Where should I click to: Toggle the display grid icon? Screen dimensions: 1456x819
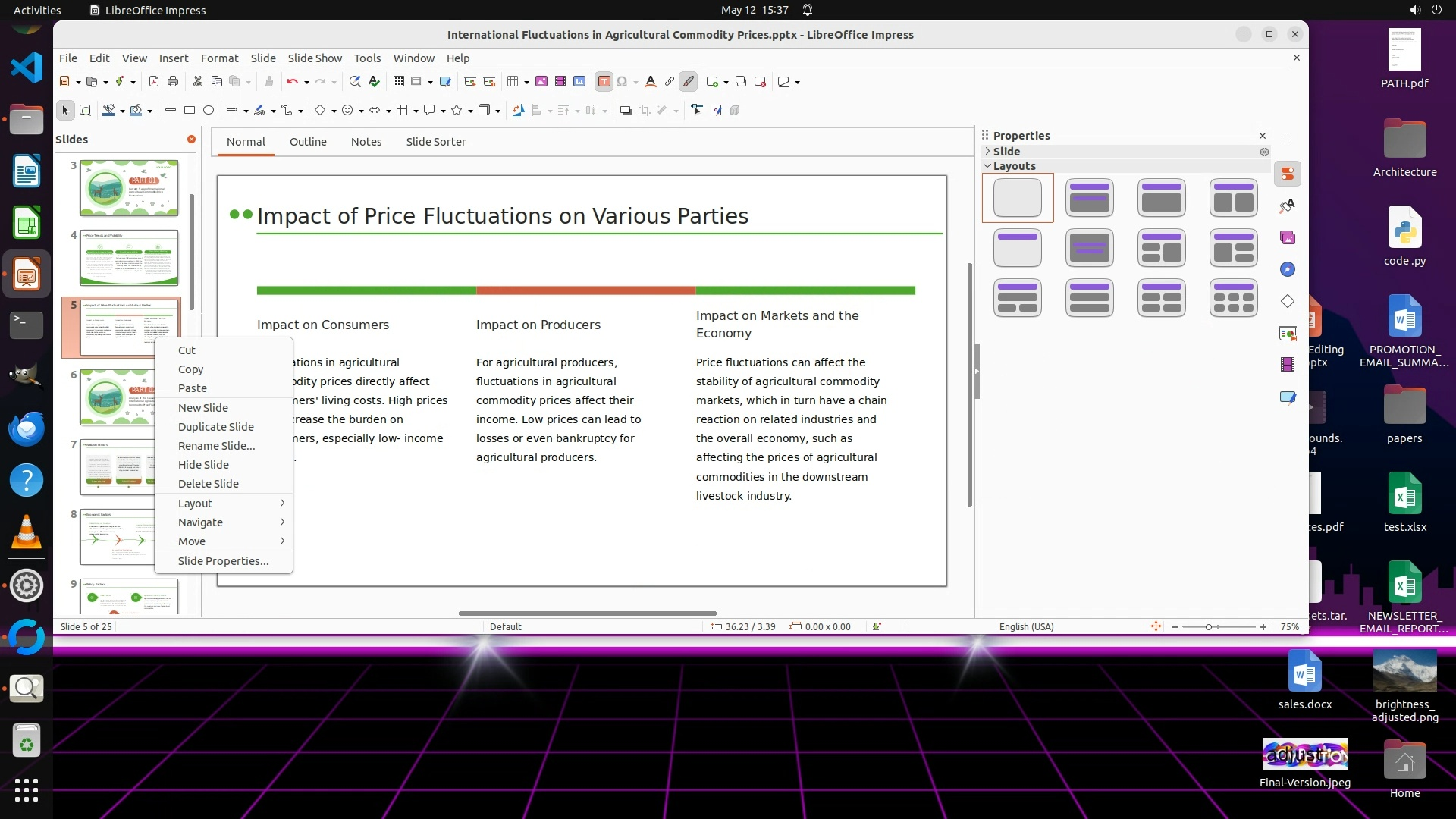[399, 82]
